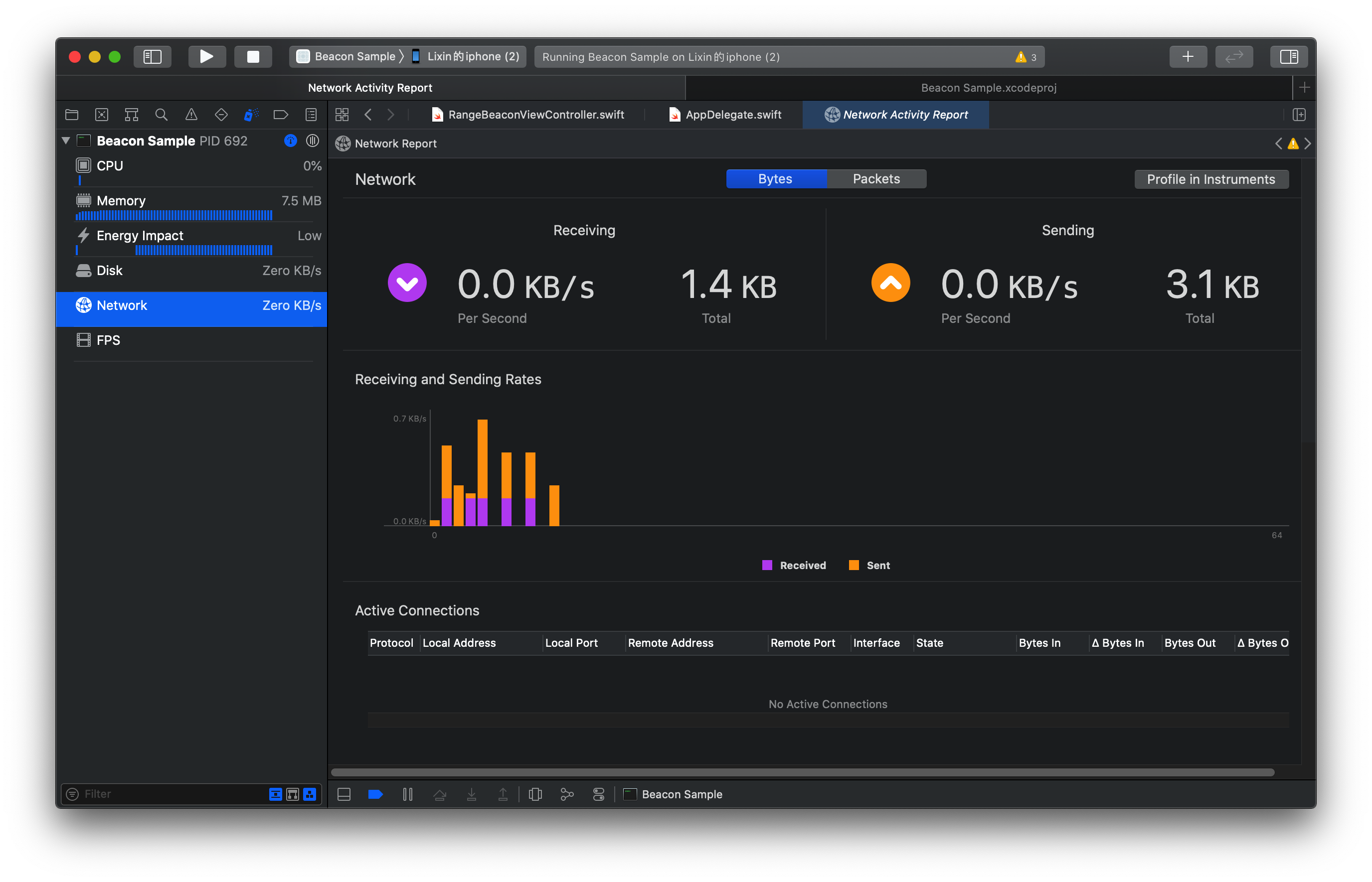Click the Profile in Instruments button

point(1211,179)
